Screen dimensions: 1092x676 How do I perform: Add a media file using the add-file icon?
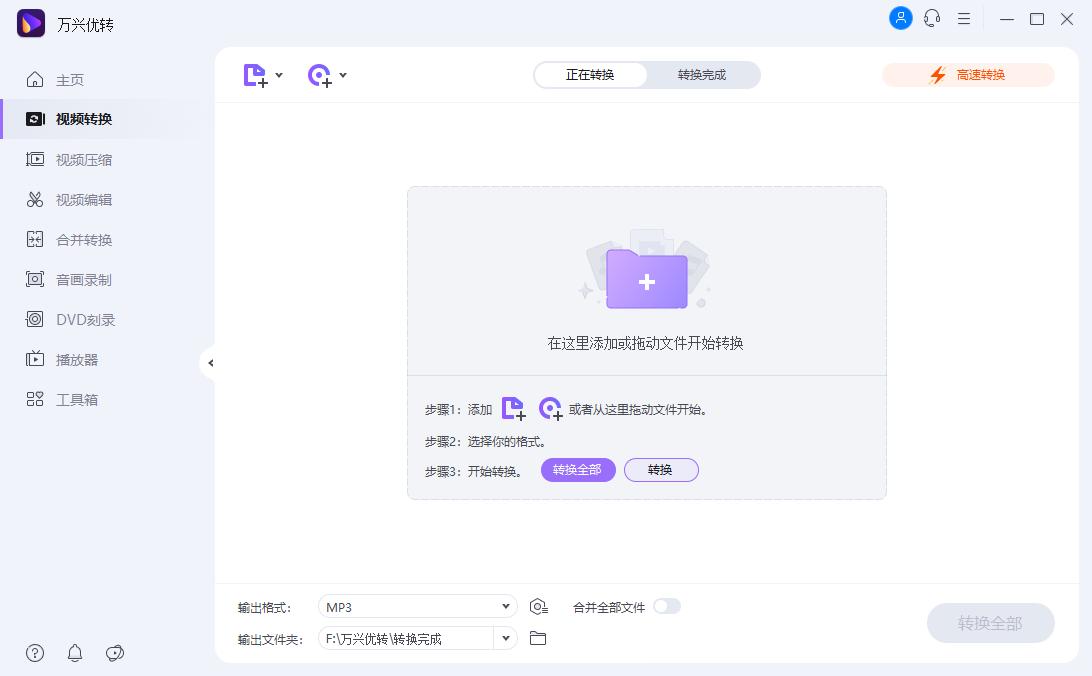coord(254,75)
